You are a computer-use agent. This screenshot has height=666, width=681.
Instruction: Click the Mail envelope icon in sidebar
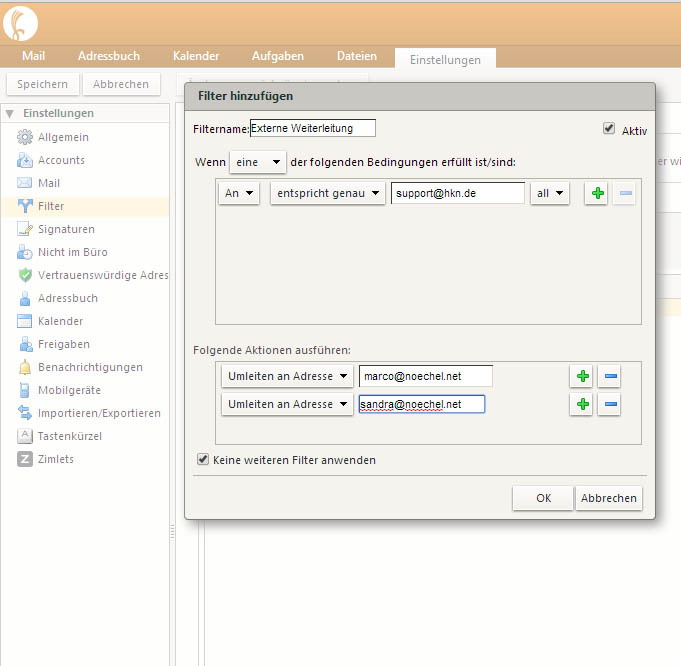point(25,183)
